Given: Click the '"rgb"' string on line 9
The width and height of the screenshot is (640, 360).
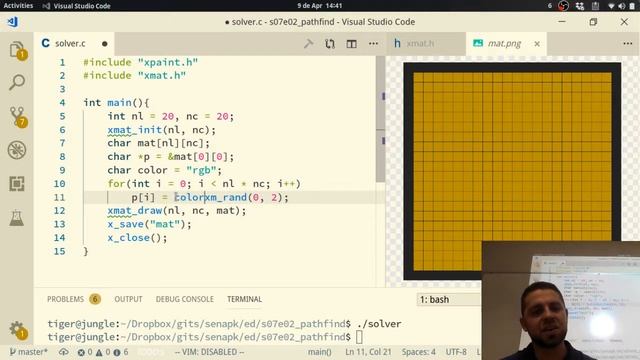Looking at the screenshot, I should 201,170.
